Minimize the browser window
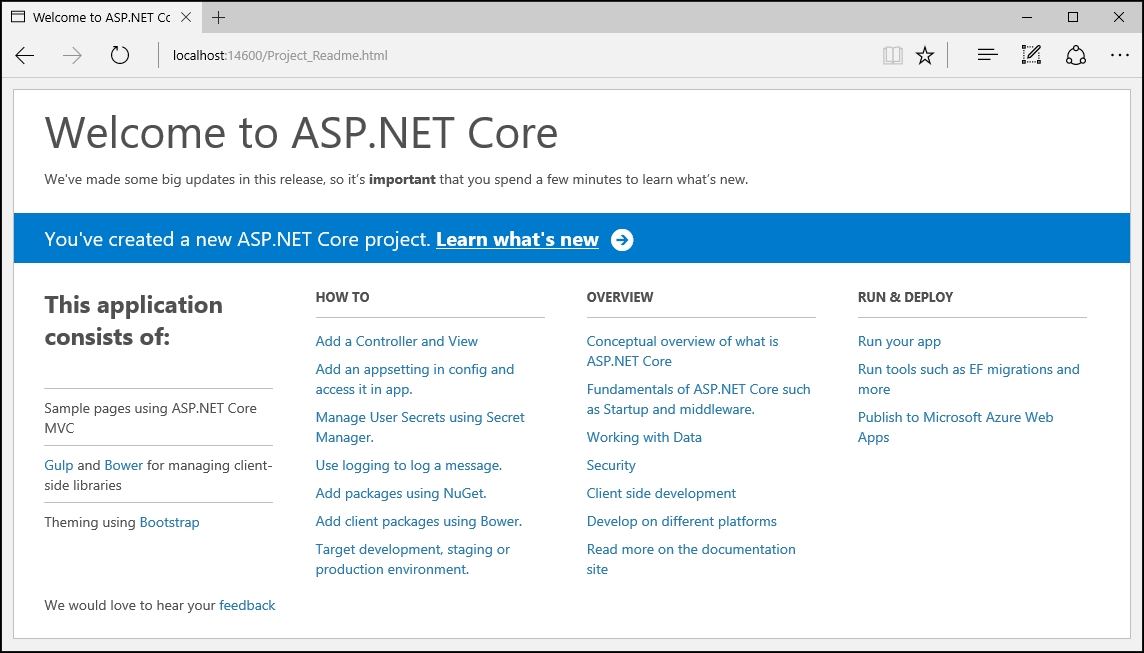 point(1027,18)
